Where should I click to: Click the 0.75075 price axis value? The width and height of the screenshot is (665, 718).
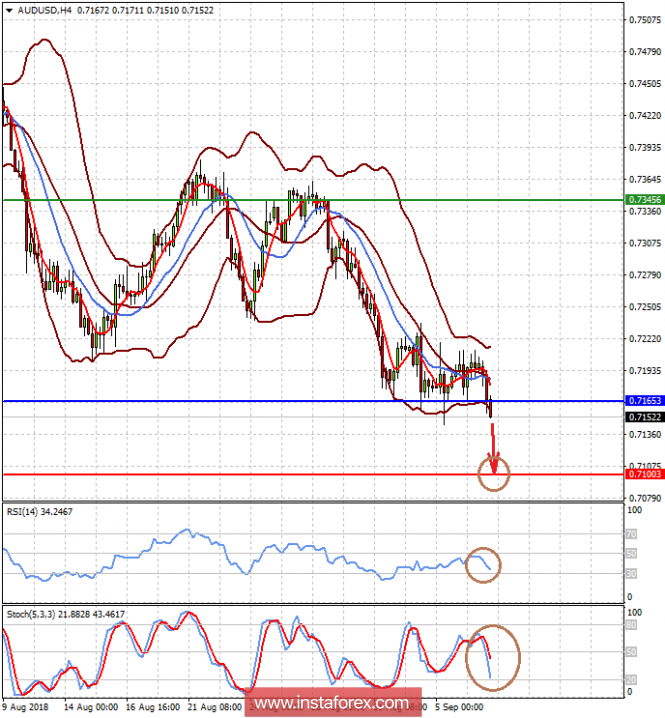tap(645, 20)
